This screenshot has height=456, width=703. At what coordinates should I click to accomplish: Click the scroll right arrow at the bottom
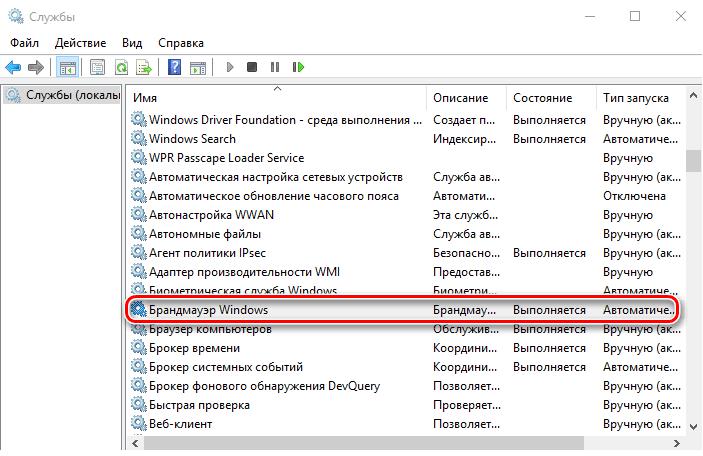677,443
